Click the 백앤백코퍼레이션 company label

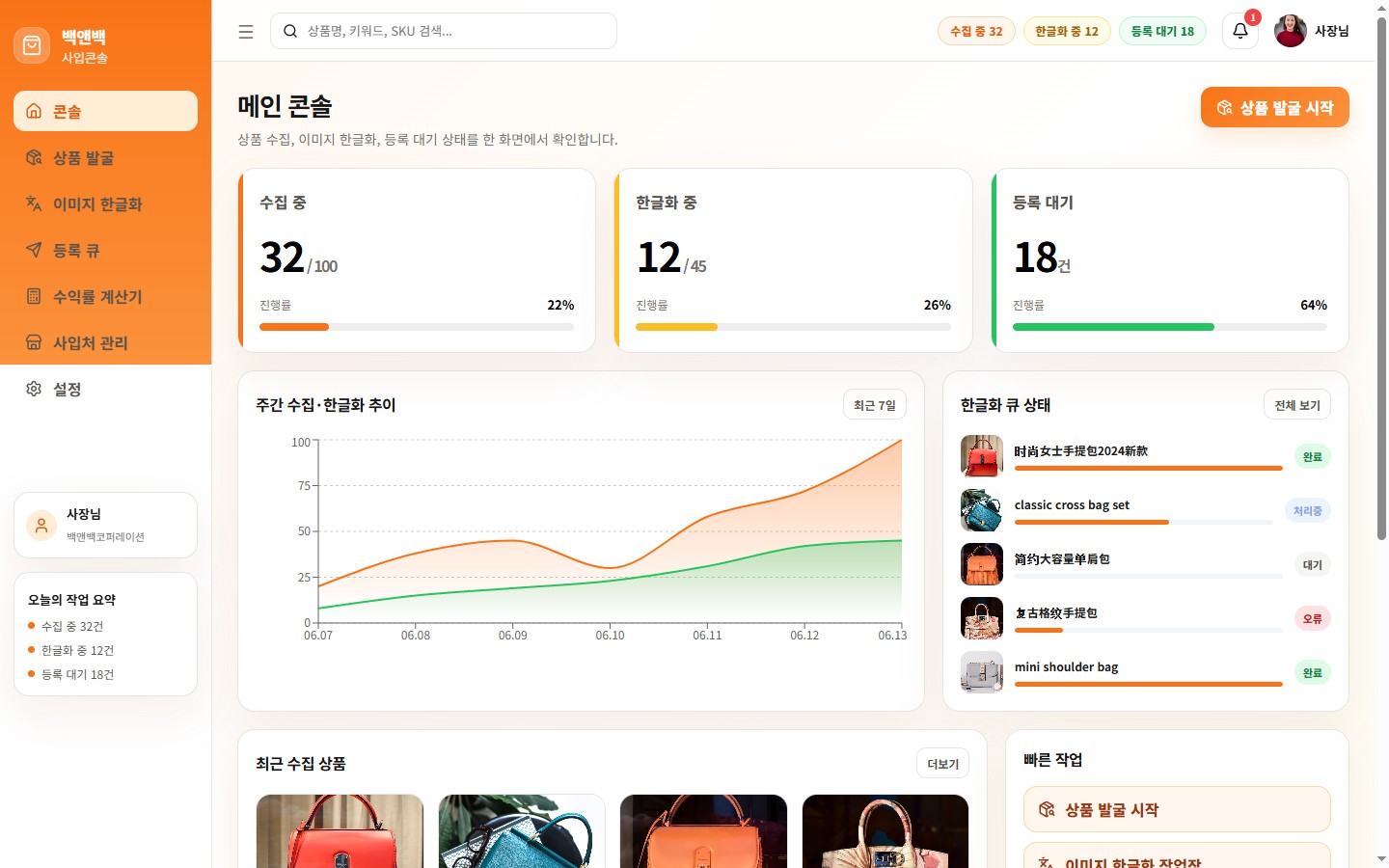(105, 537)
